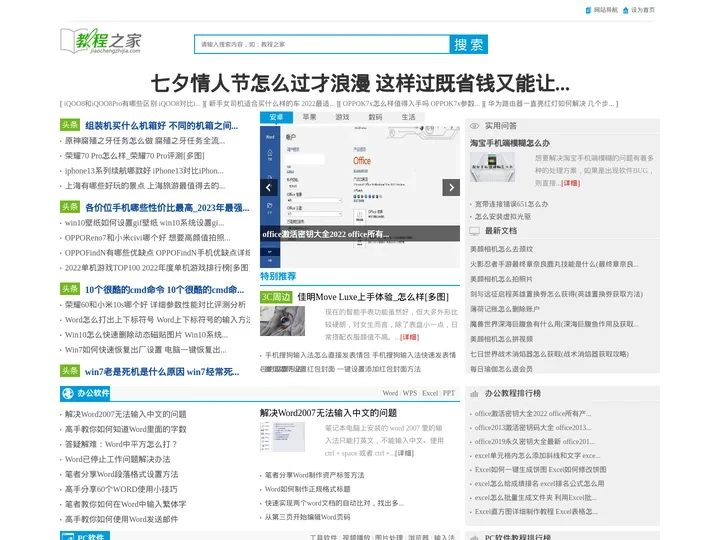The image size is (720, 540).
Task: Open 美颜相机怎么去颈纹 document
Action: coord(501,249)
